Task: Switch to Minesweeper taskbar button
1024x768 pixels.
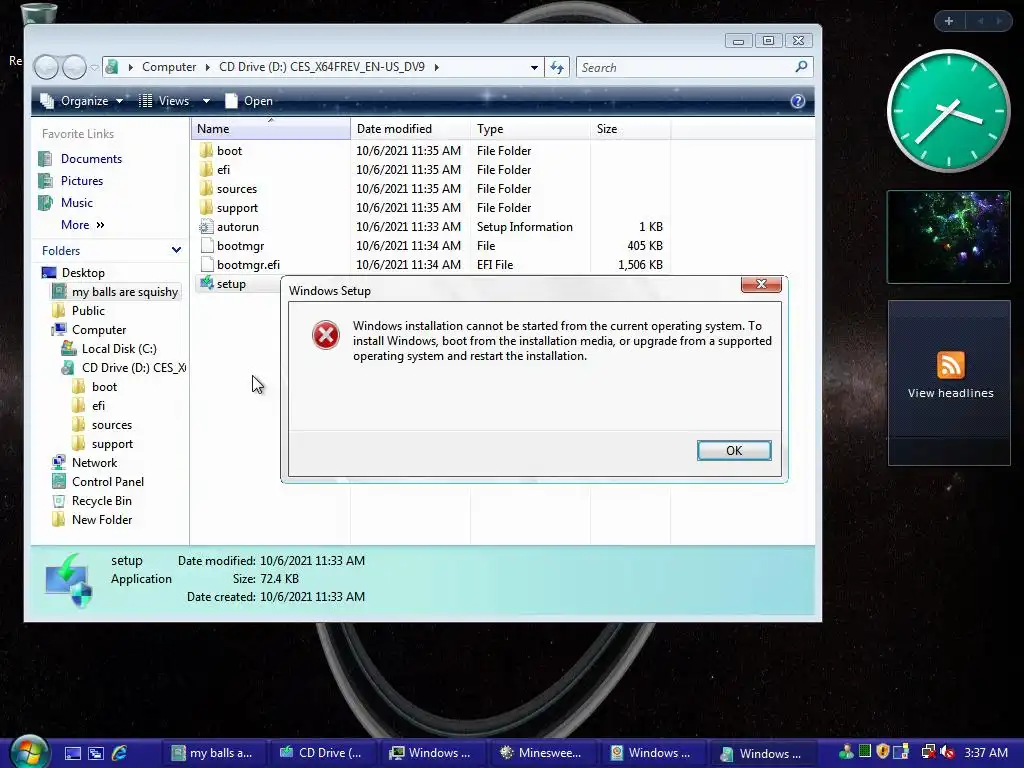Action: click(541, 753)
